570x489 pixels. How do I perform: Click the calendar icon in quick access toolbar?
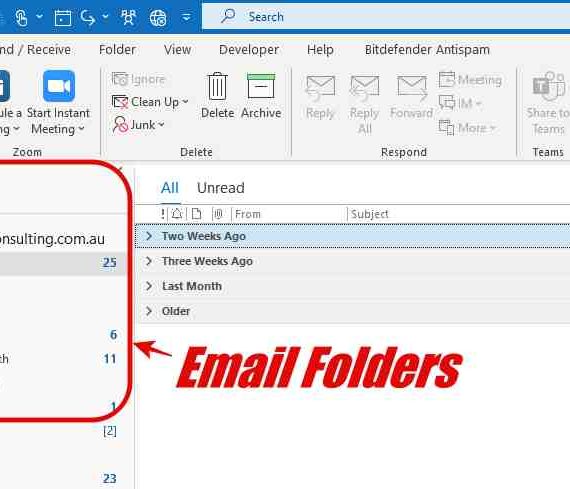click(63, 17)
